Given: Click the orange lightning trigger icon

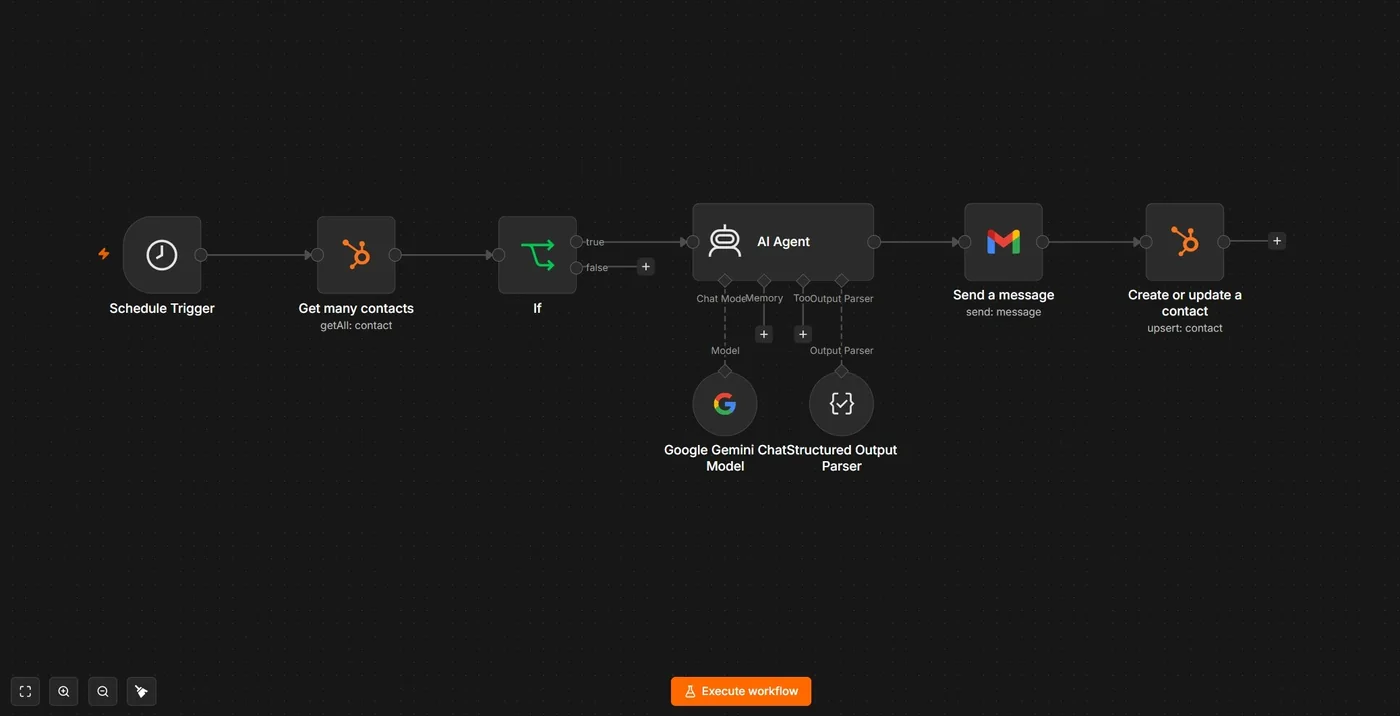Looking at the screenshot, I should tap(103, 254).
